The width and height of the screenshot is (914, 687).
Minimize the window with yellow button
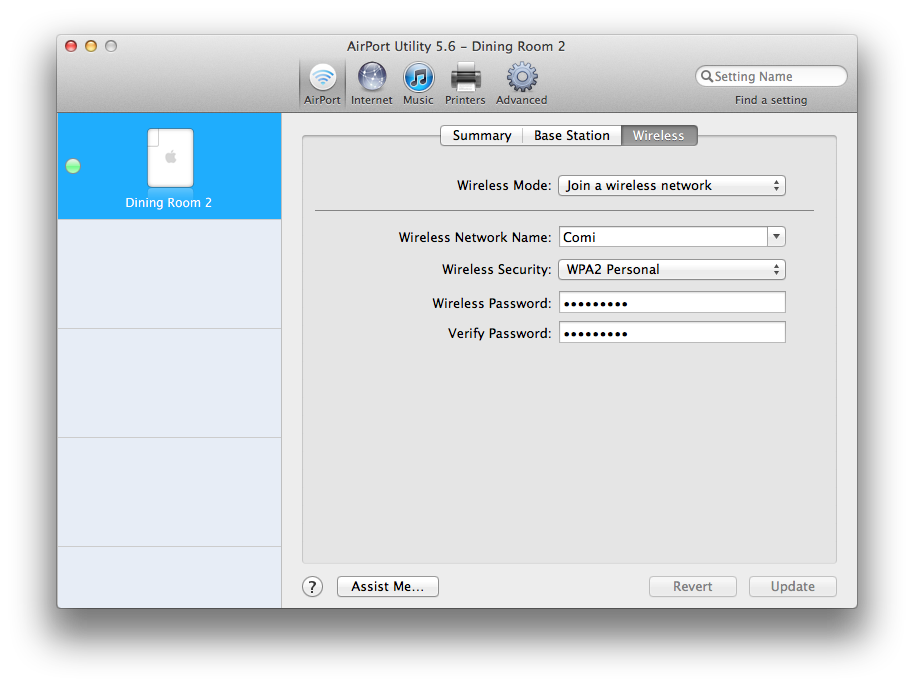click(x=91, y=46)
